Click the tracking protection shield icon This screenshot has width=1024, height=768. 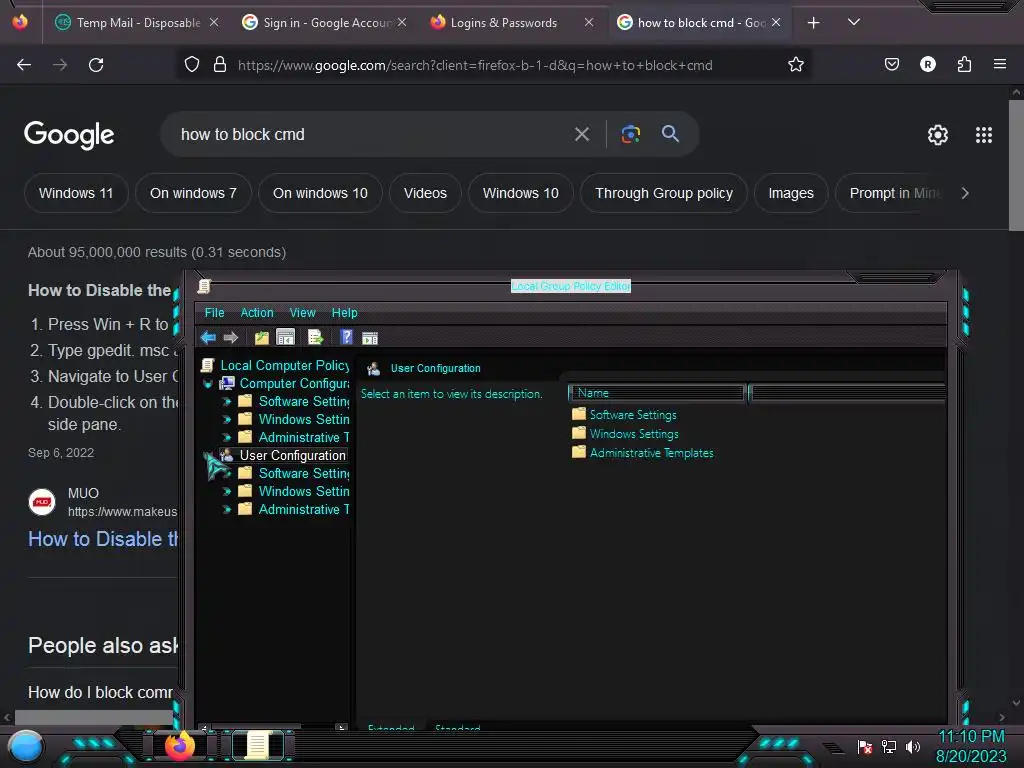[x=191, y=65]
